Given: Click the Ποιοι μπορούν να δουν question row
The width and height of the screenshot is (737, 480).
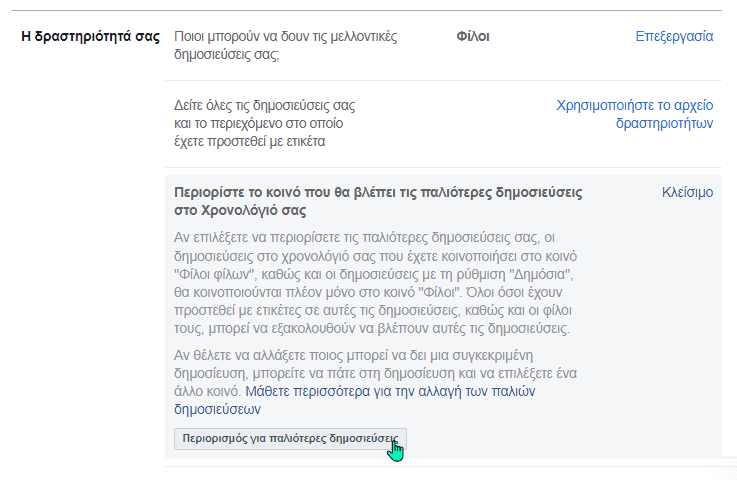Looking at the screenshot, I should pos(443,46).
